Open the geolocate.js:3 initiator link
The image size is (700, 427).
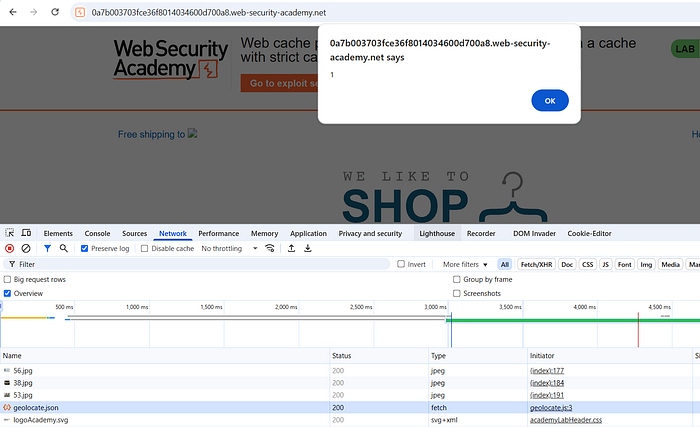click(x=551, y=407)
